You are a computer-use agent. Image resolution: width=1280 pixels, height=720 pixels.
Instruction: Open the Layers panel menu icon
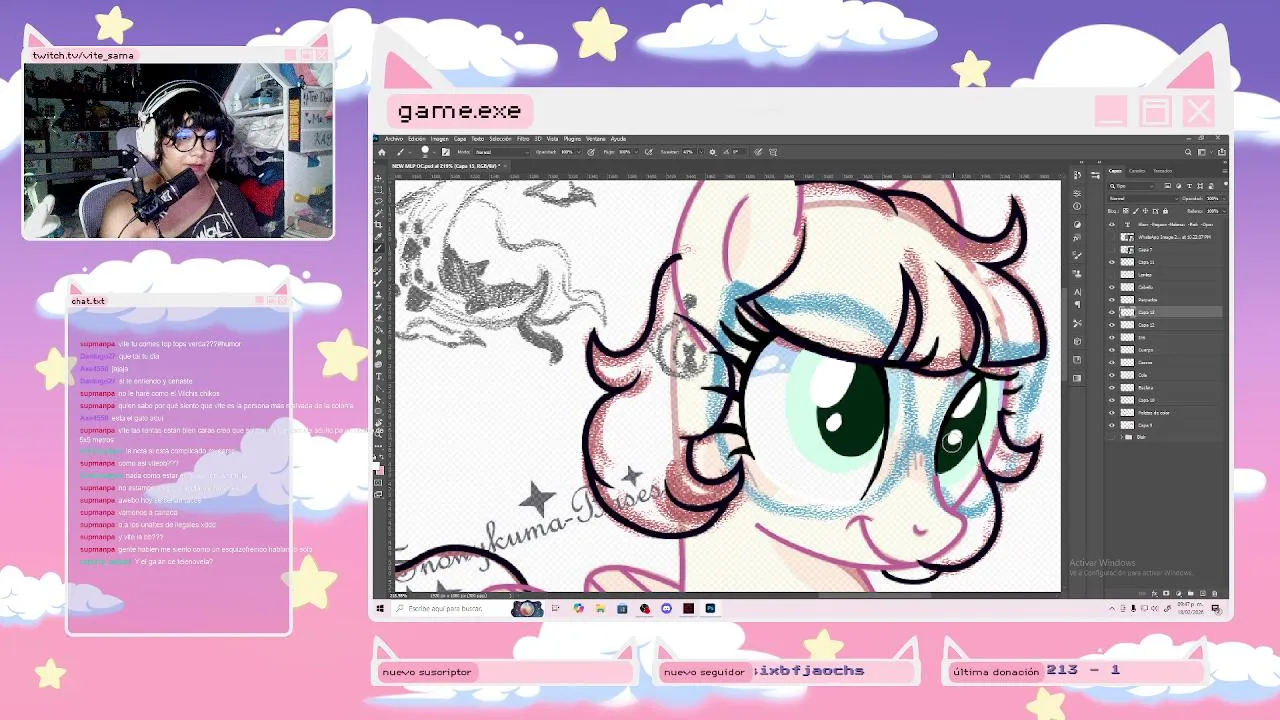point(1225,171)
